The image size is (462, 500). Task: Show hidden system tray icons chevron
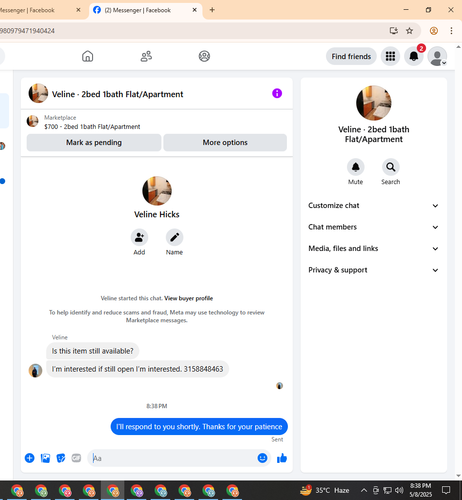[x=364, y=490]
